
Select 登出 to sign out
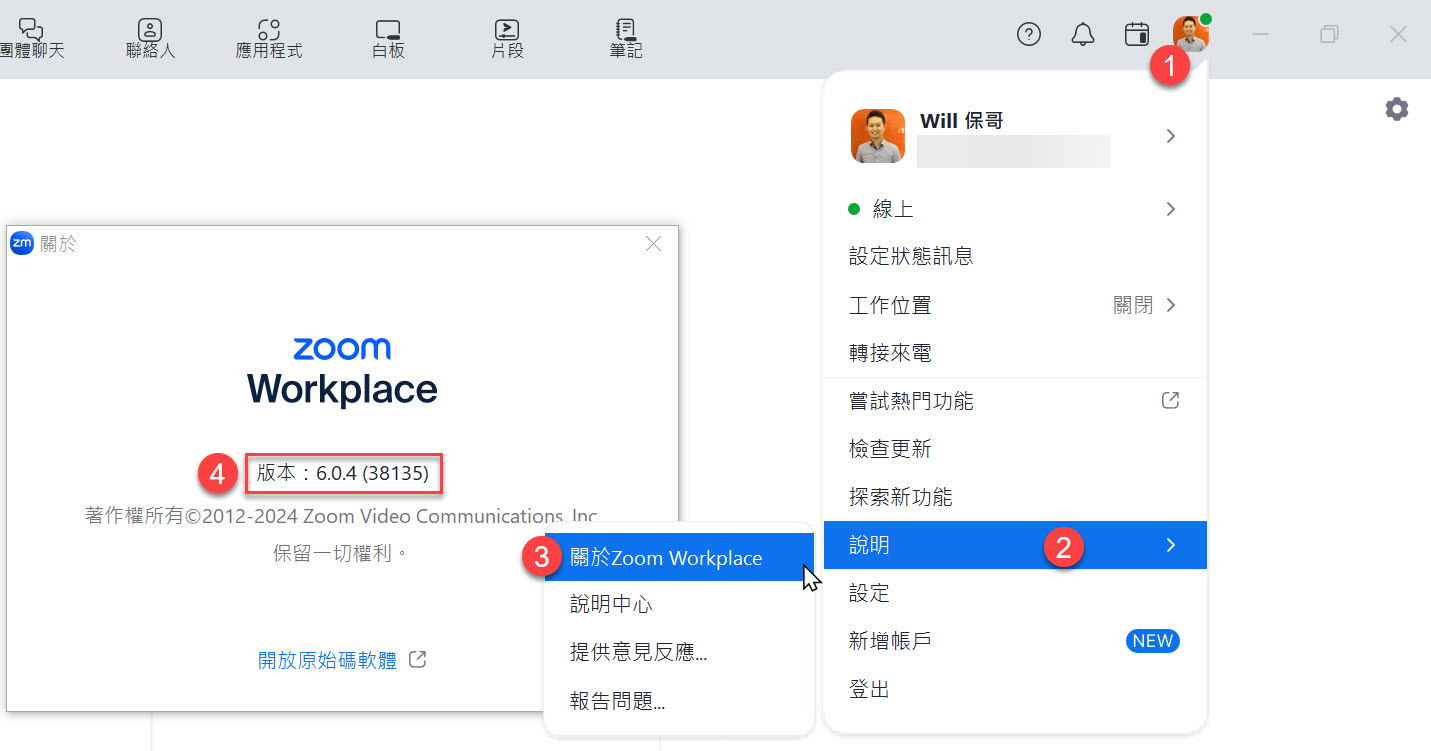pos(1015,689)
